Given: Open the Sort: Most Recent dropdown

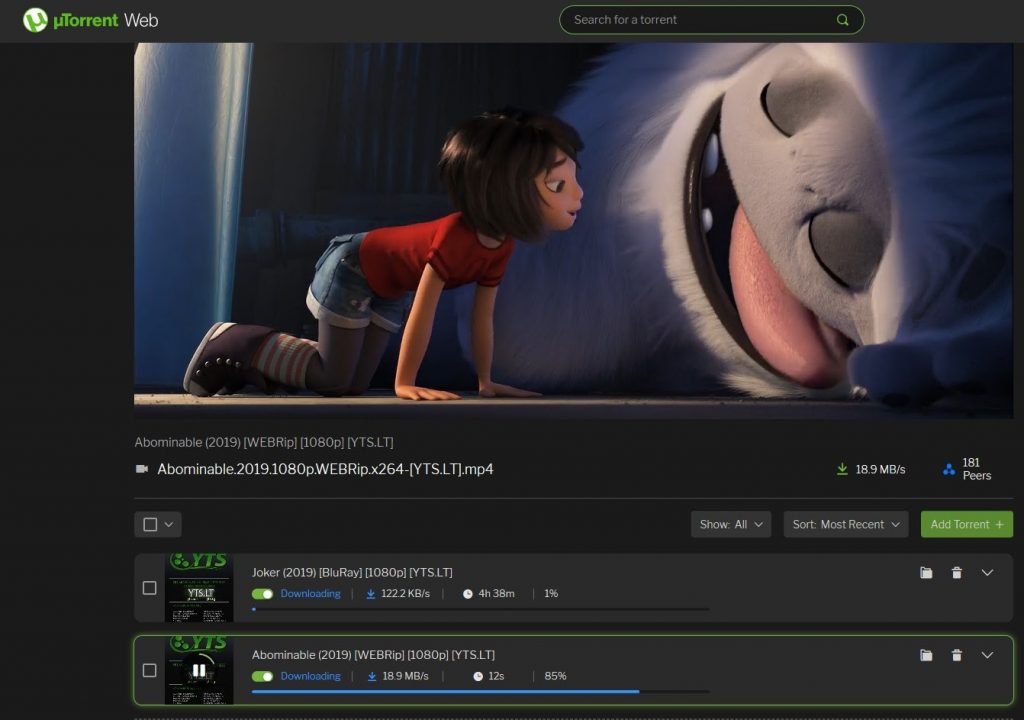Looking at the screenshot, I should click(846, 524).
